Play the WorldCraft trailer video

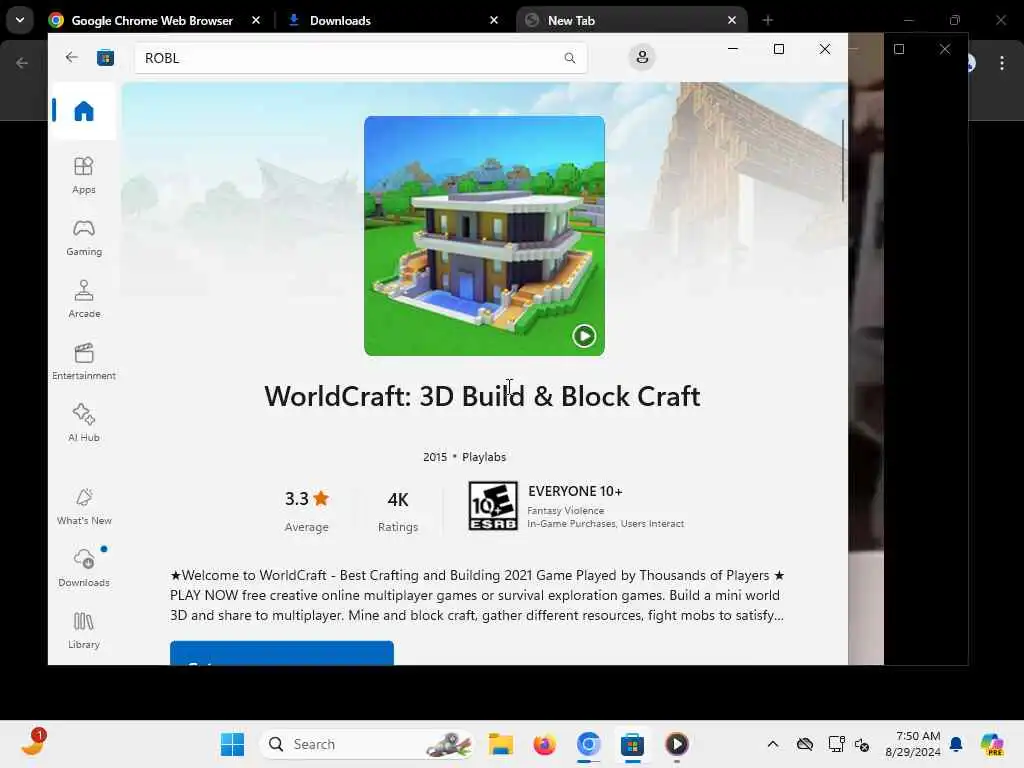coord(584,336)
